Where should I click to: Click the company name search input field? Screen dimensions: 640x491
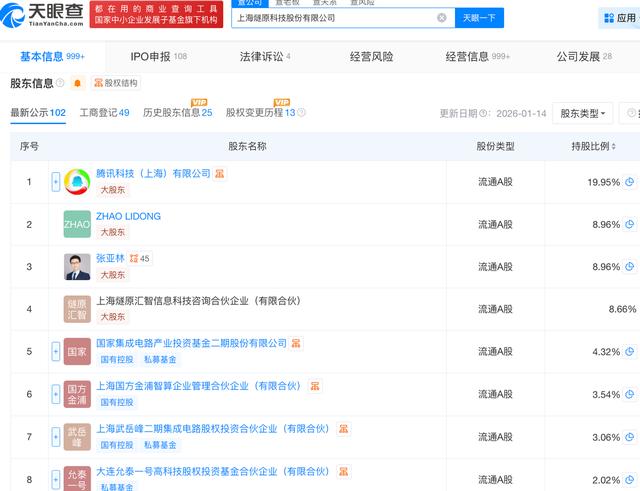(x=333, y=18)
